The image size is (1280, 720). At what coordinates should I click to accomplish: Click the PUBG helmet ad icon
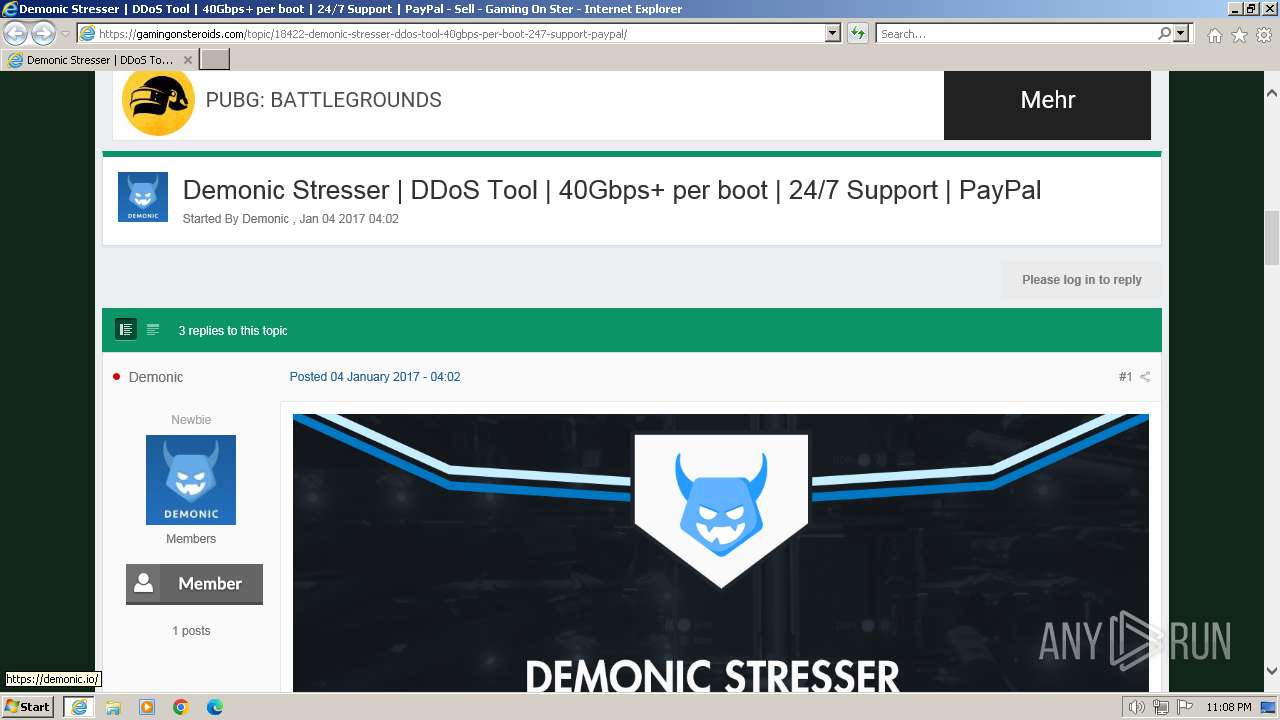(158, 100)
